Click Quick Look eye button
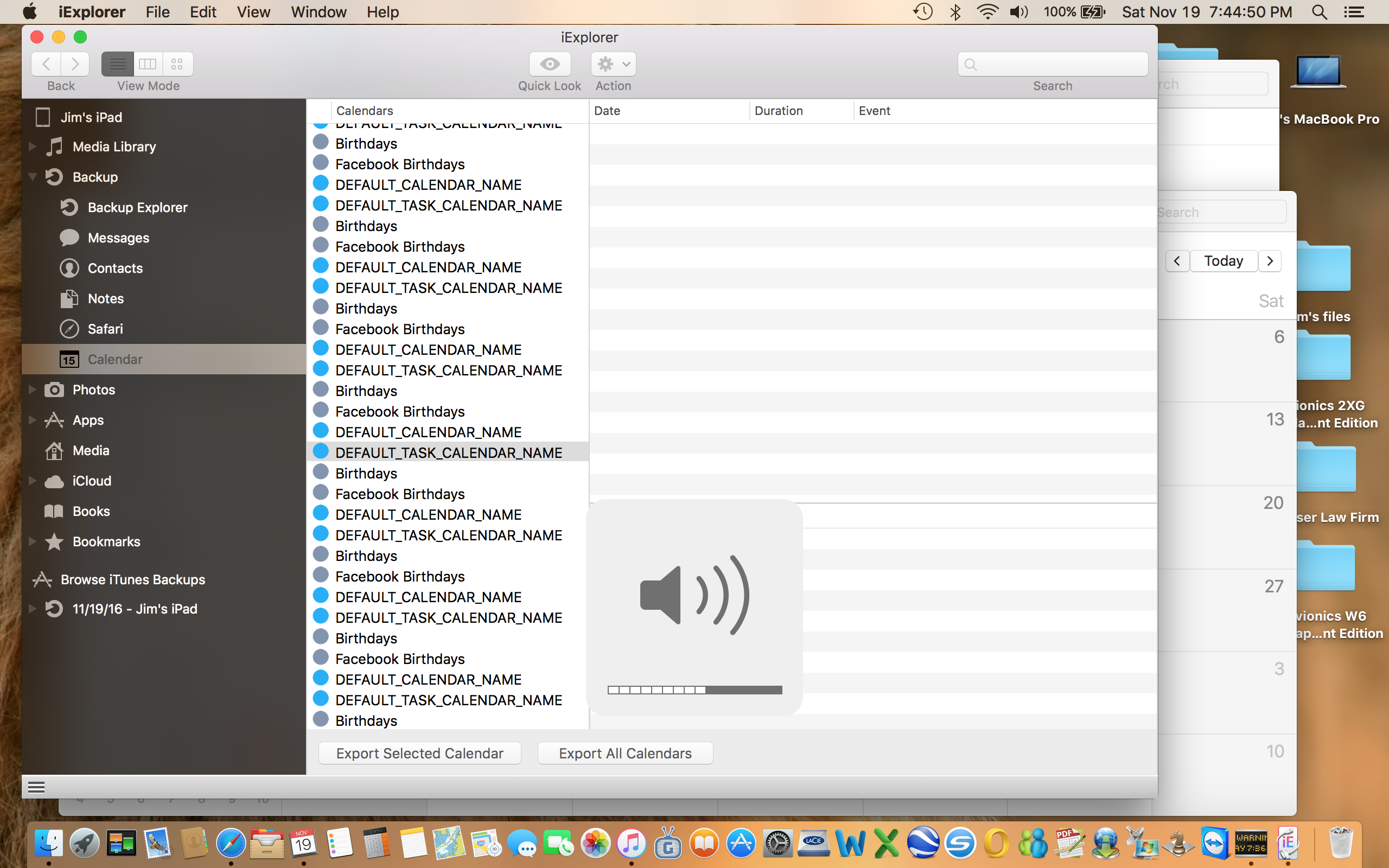 pos(549,63)
